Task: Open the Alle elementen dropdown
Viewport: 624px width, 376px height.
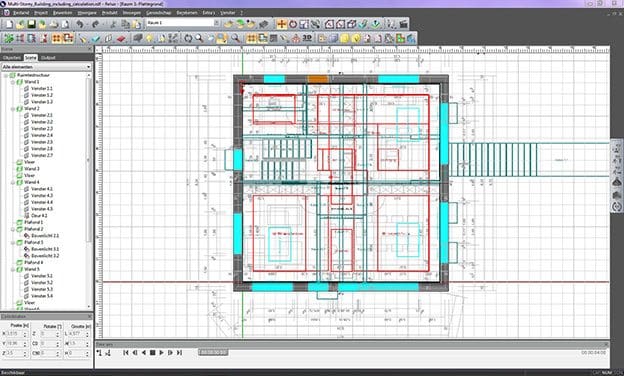Action: coord(47,67)
